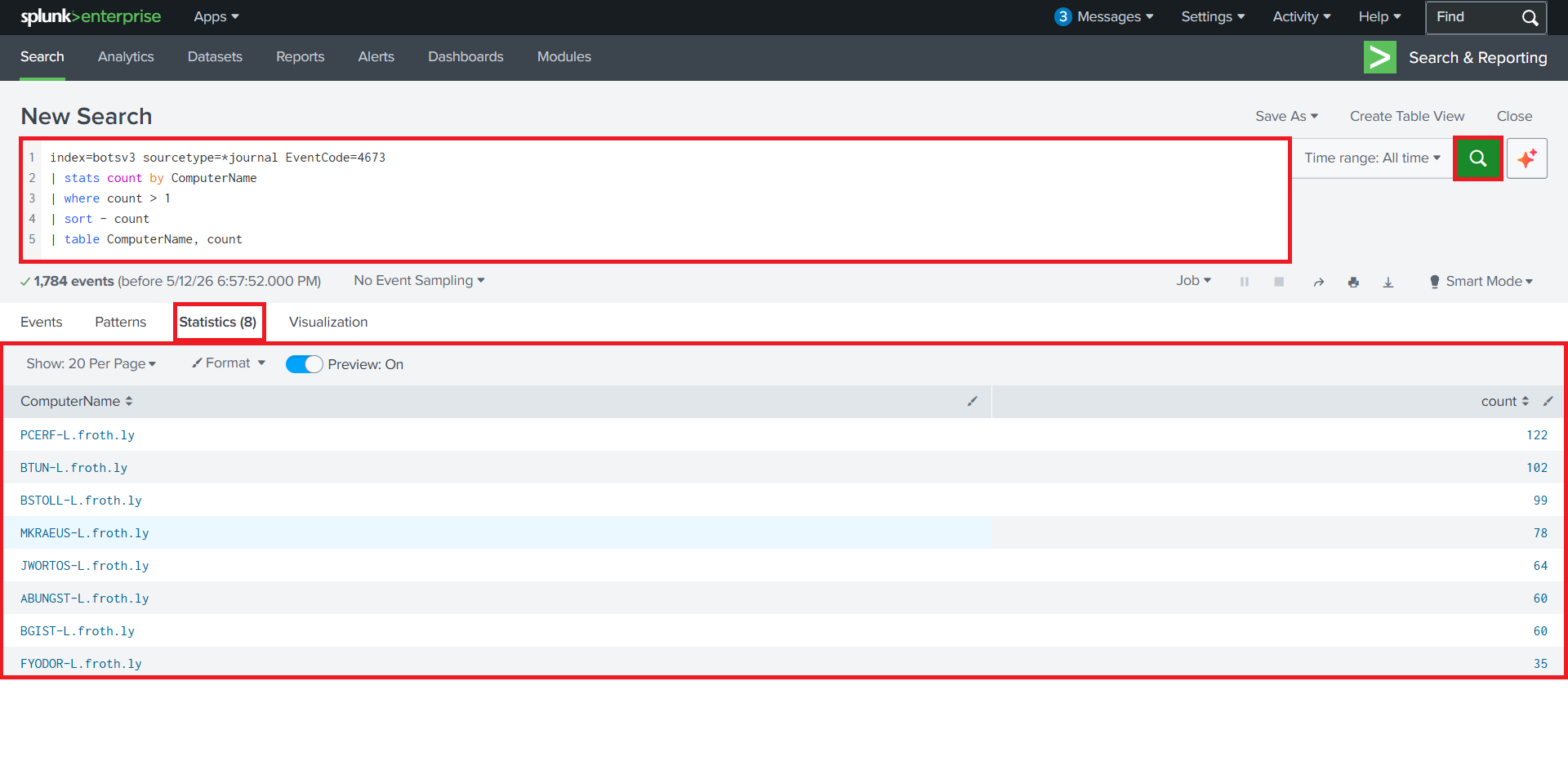Change the Time range picker

(1372, 158)
